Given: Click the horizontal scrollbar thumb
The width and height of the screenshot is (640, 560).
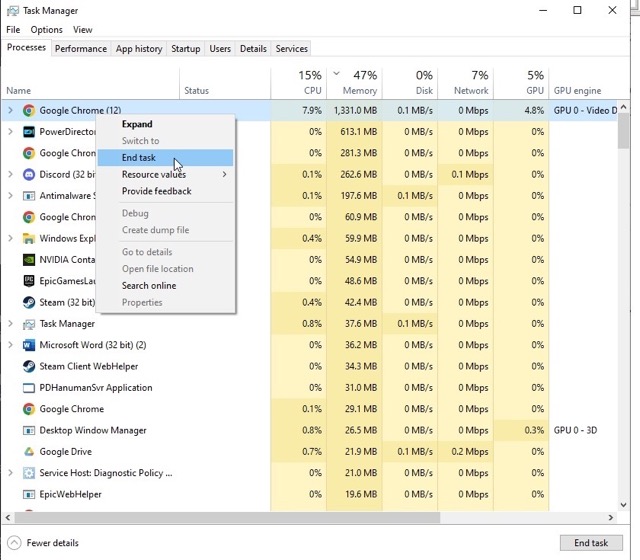Looking at the screenshot, I should click(228, 518).
